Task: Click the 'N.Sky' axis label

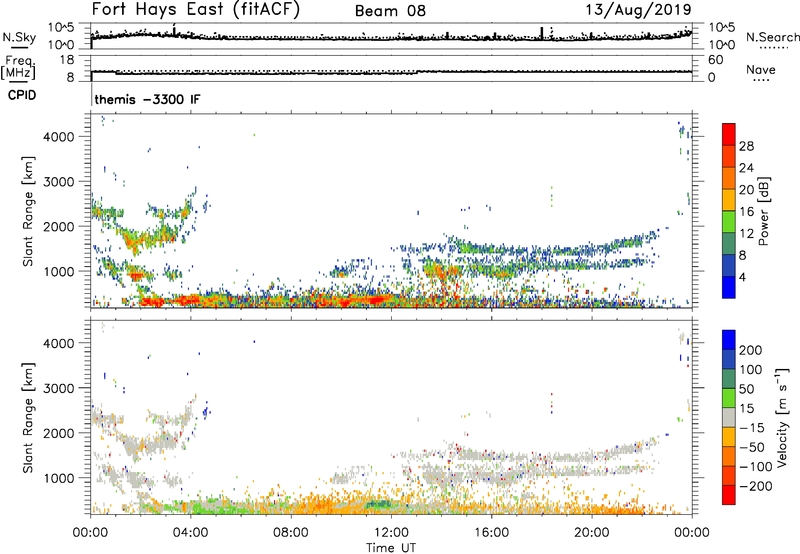Action: coord(19,37)
